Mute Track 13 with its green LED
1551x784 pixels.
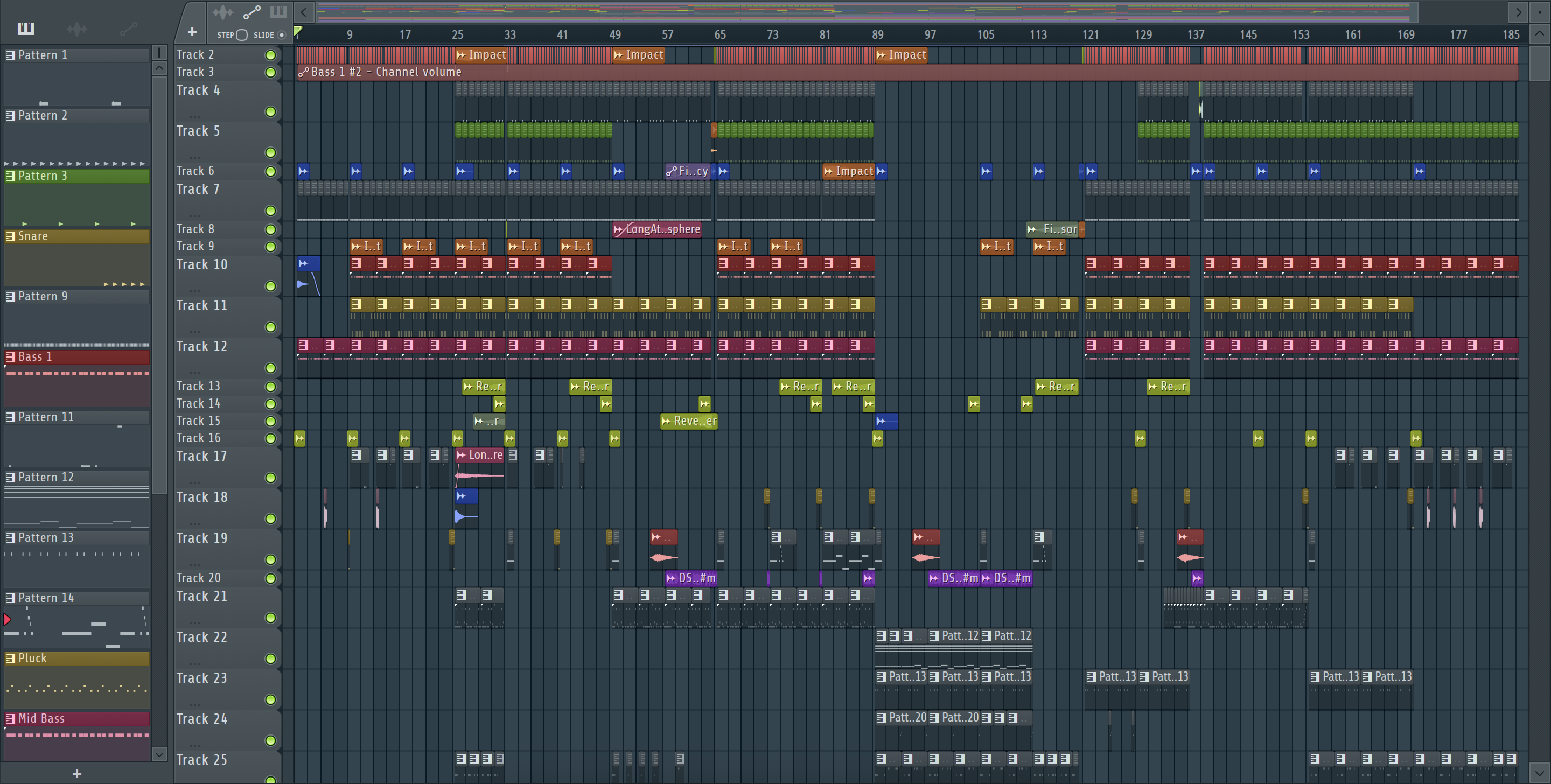270,387
